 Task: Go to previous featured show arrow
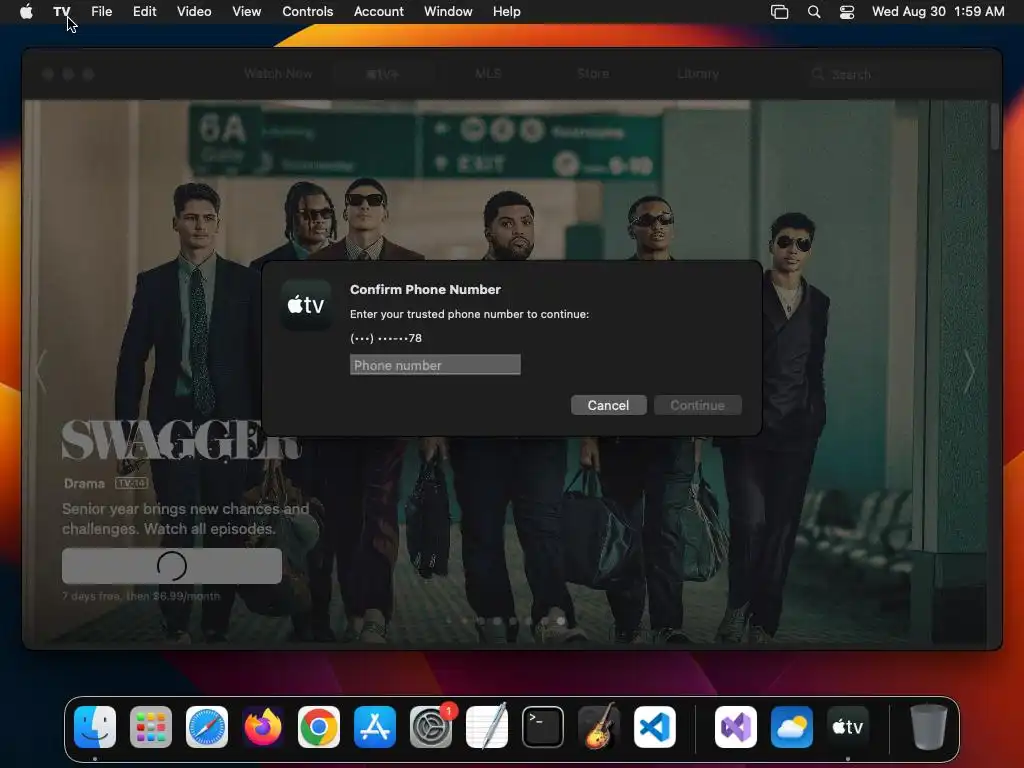(x=42, y=372)
